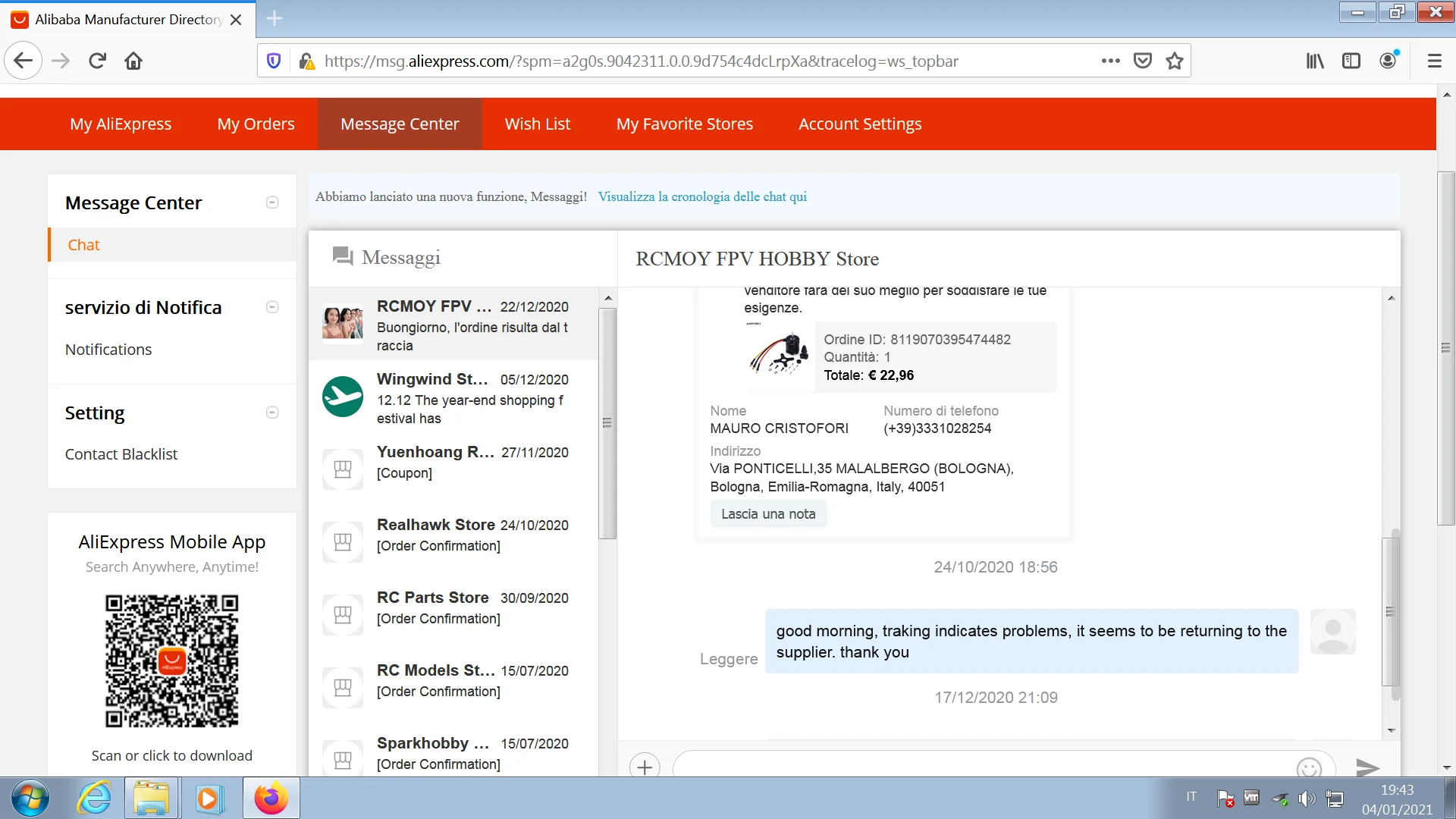This screenshot has height=819, width=1456.
Task: Collapse the servizio di Notifica section
Action: 272,307
